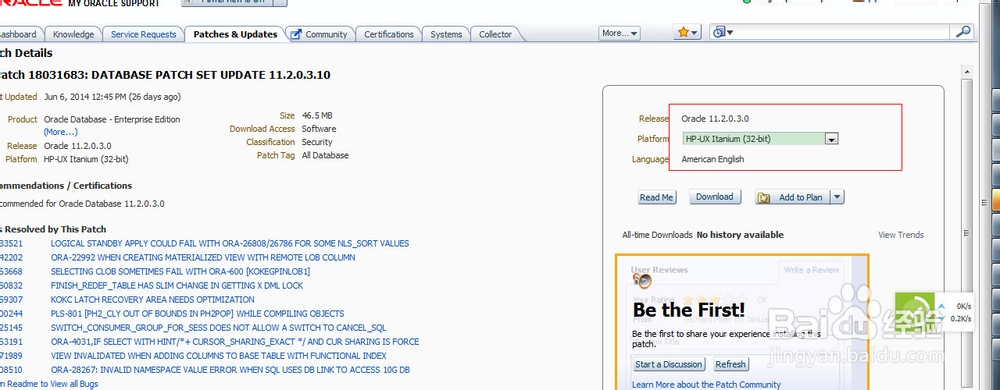Open the recent searches clock icon
Screen dimensions: 1000x390
[723, 32]
